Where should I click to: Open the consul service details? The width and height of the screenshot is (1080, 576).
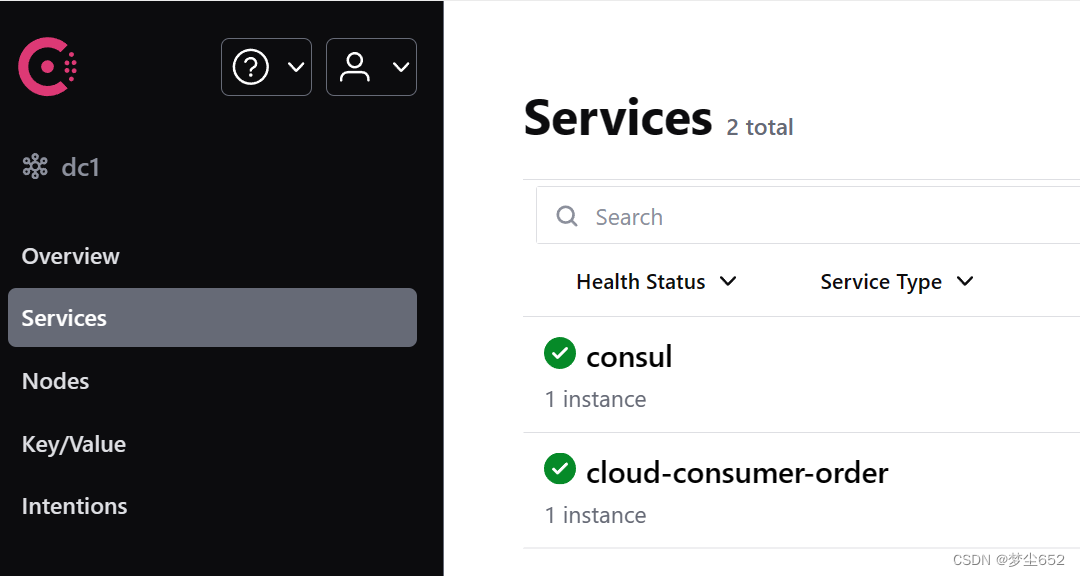click(x=630, y=355)
